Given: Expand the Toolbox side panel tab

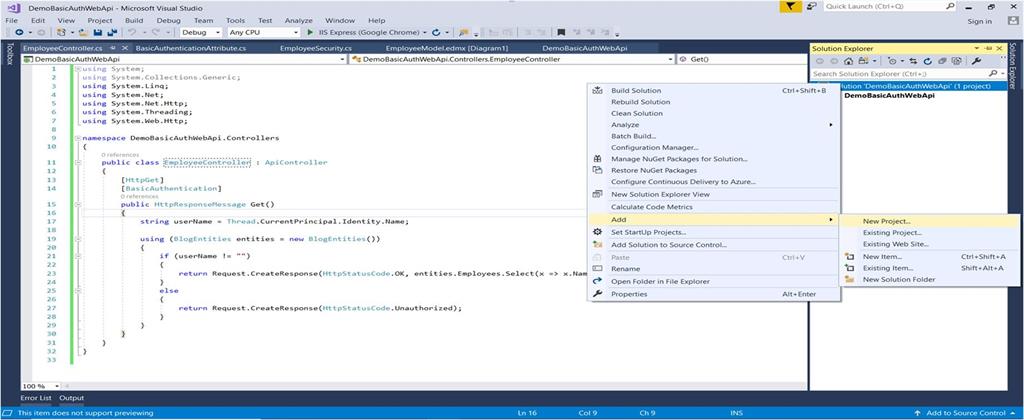Looking at the screenshot, I should click(9, 55).
